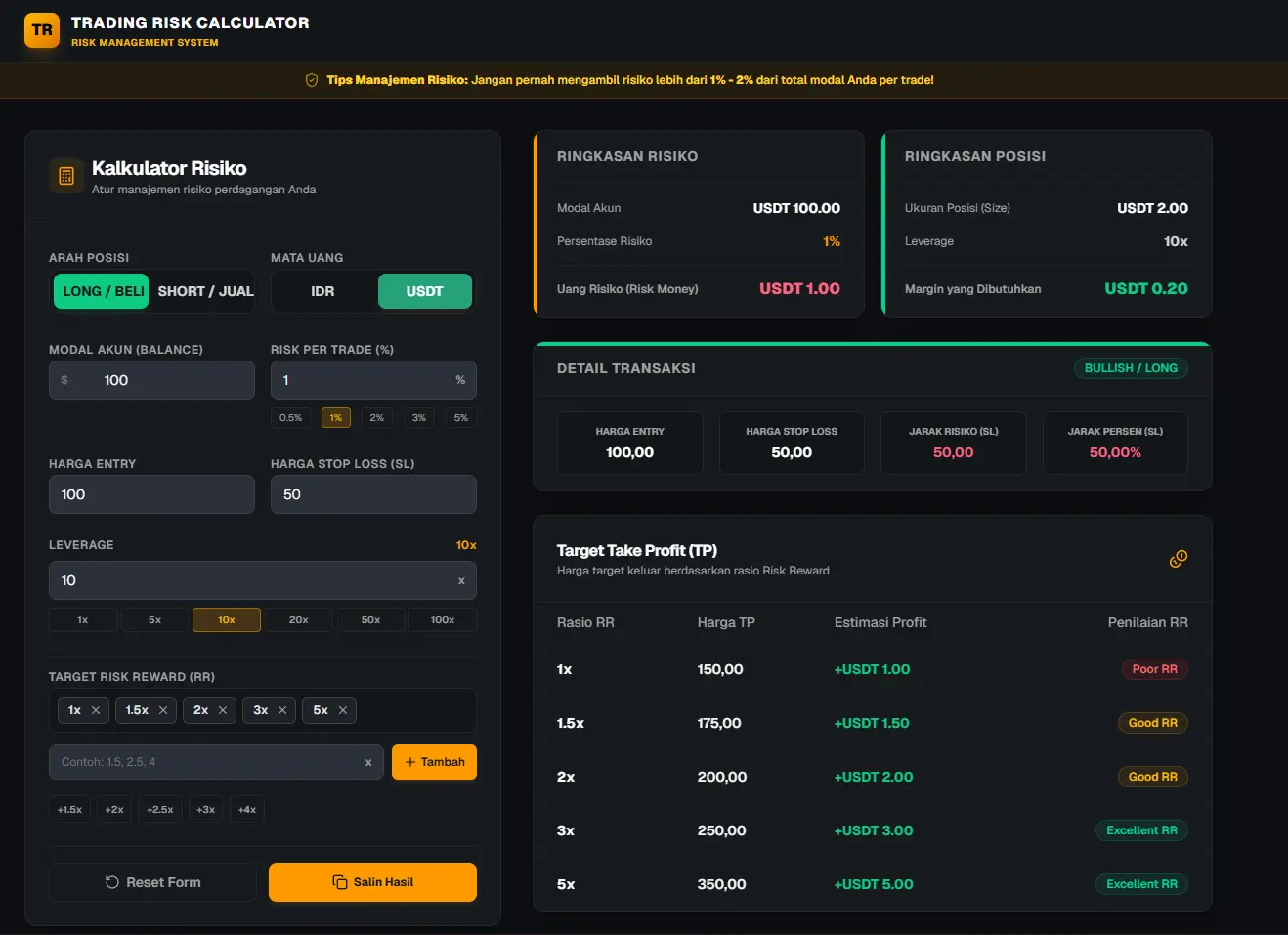Choose the 1% risk preset
Image resolution: width=1288 pixels, height=935 pixels.
click(x=335, y=418)
